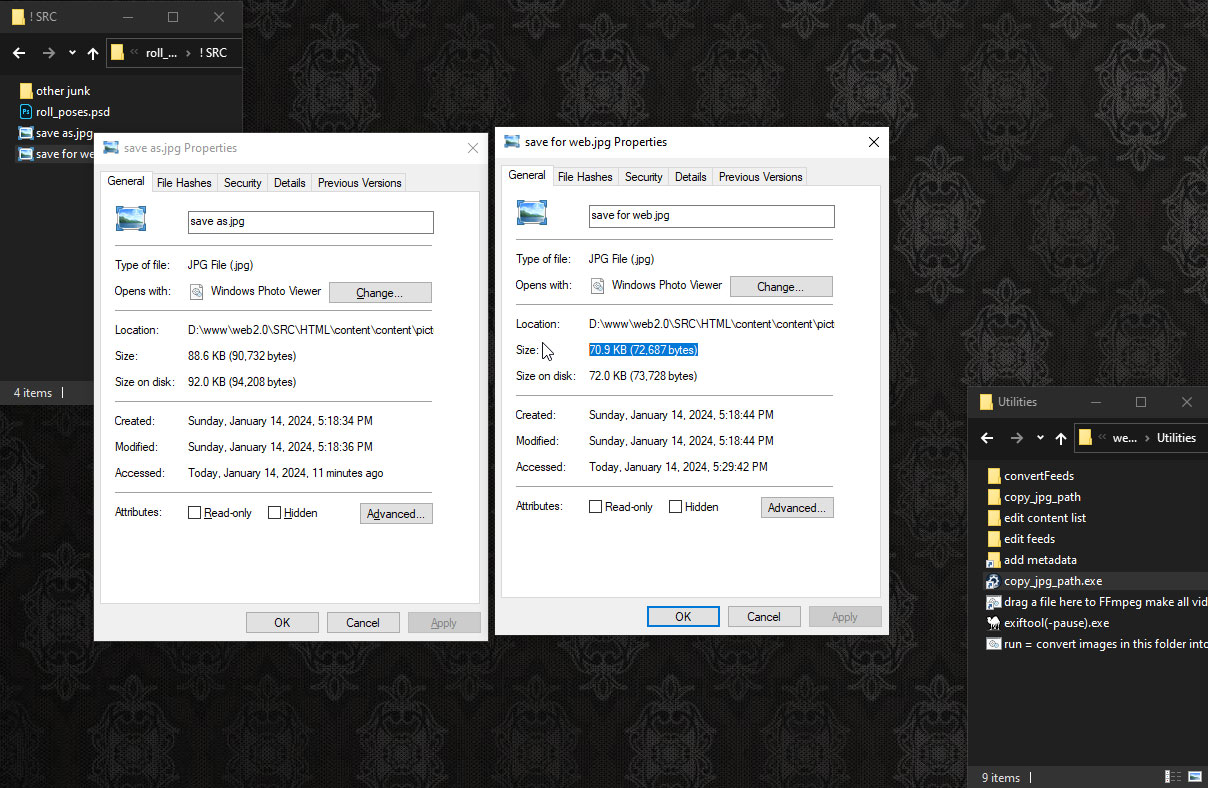
Task: Expand the address bar path chevron in Utilities
Action: (x=1102, y=438)
